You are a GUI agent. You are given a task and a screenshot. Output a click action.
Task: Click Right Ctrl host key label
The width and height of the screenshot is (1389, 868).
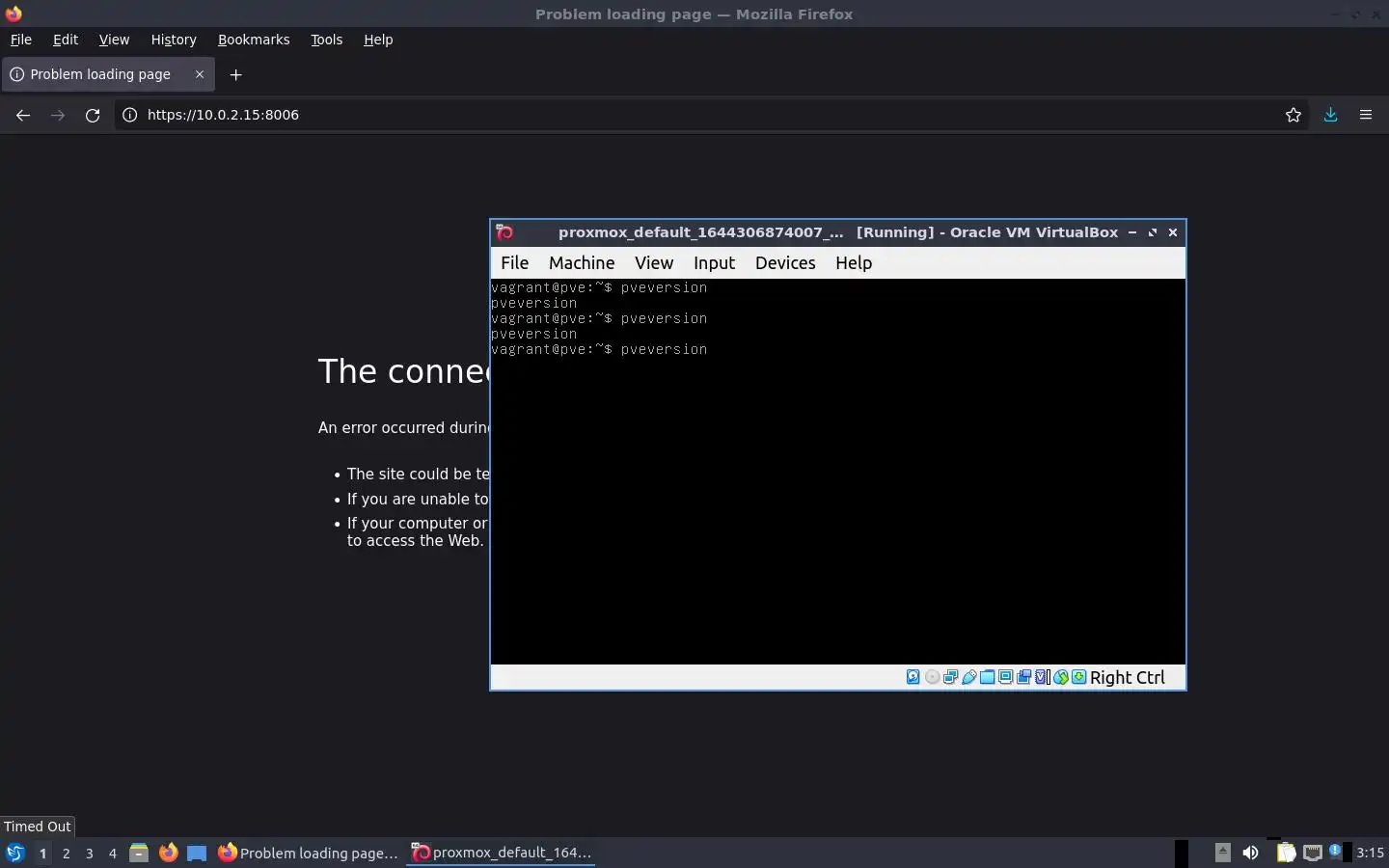pyautogui.click(x=1128, y=677)
